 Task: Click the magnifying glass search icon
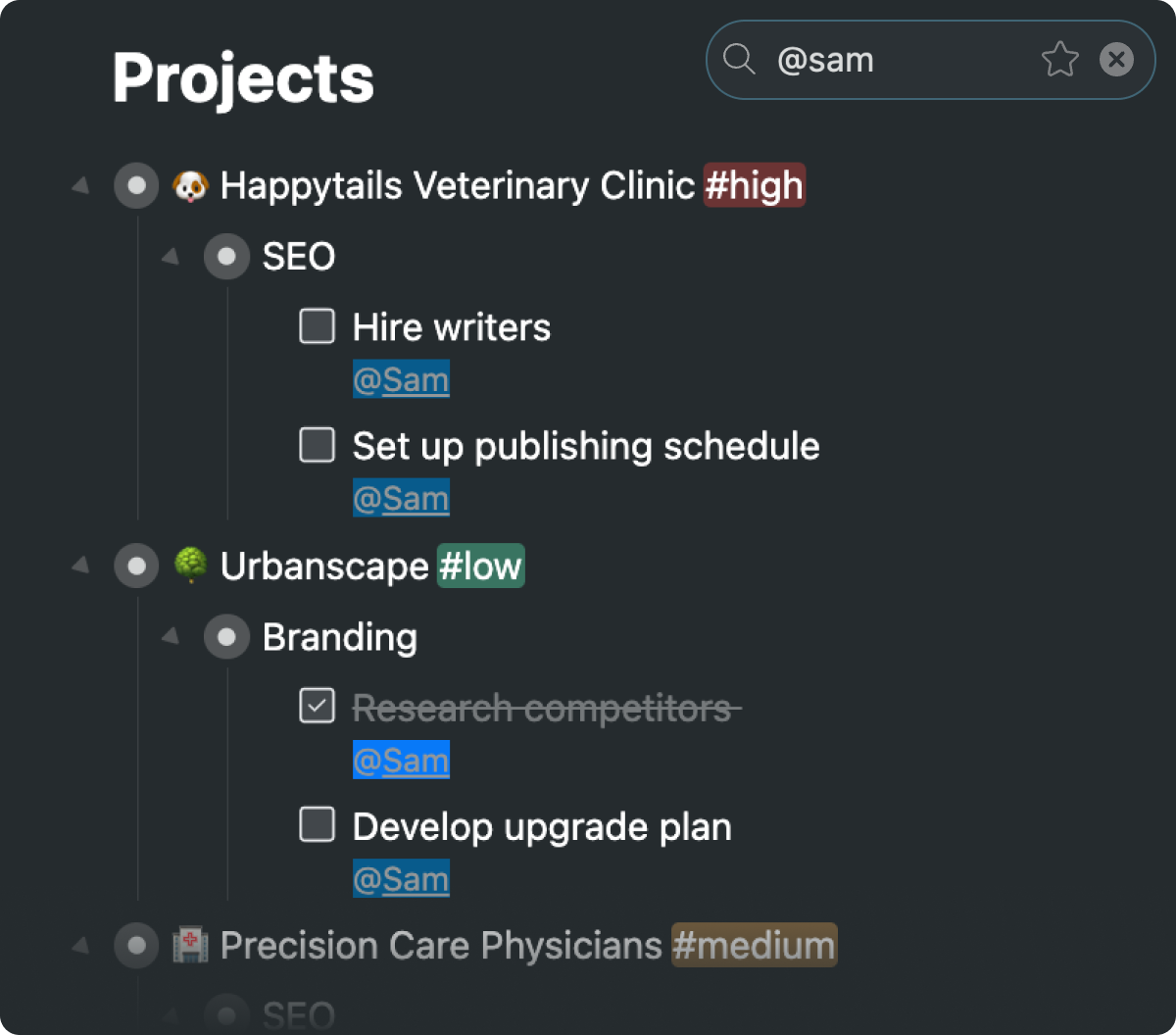[739, 59]
